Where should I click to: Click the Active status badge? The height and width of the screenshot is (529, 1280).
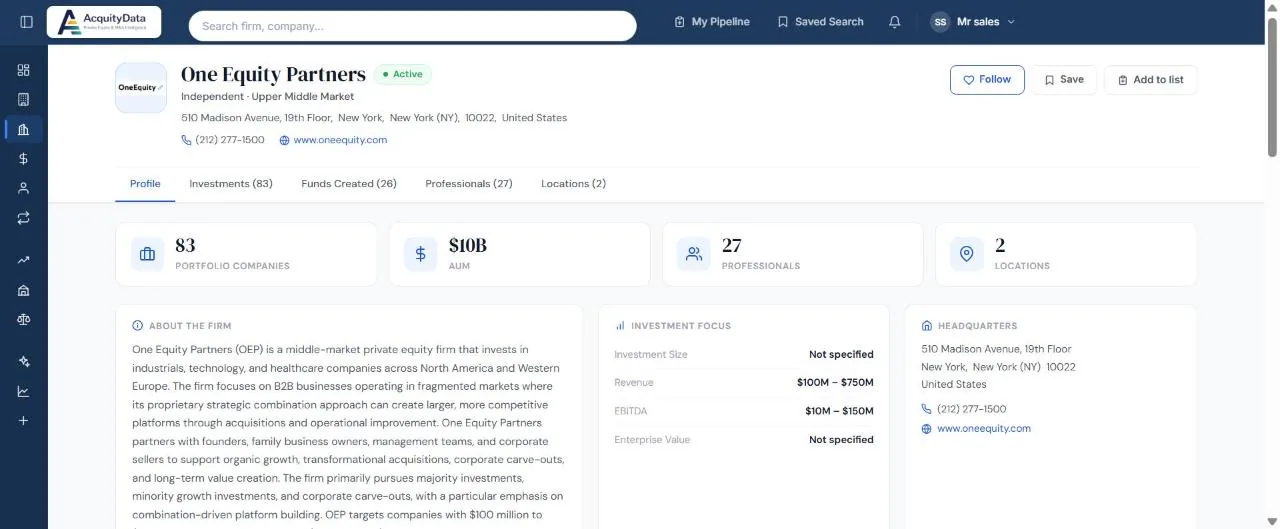pyautogui.click(x=402, y=74)
